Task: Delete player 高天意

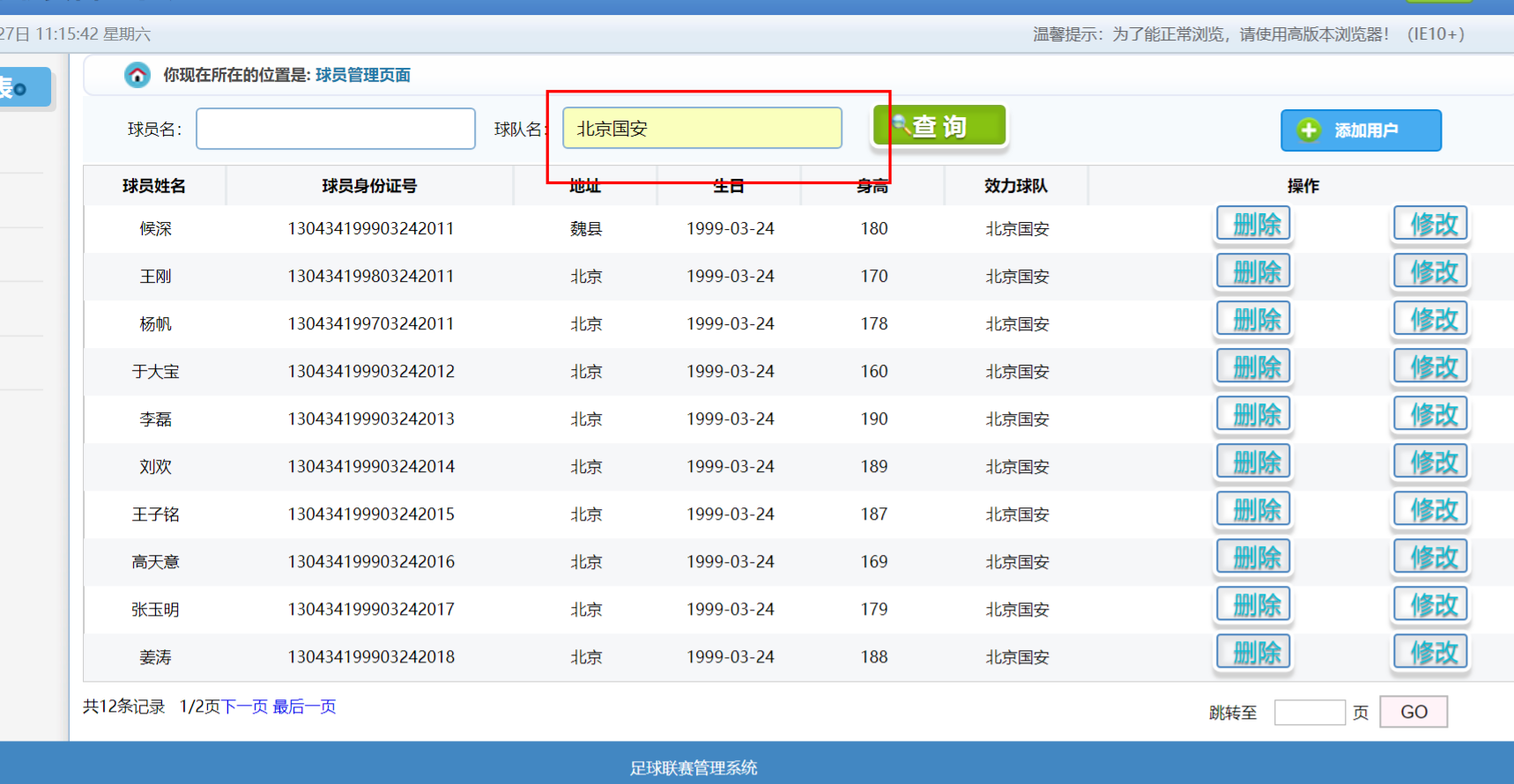Action: pyautogui.click(x=1254, y=558)
